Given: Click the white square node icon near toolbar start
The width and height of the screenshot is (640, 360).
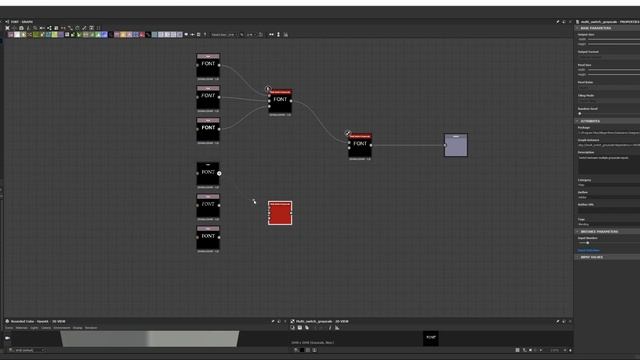Looking at the screenshot, I should pos(17,35).
